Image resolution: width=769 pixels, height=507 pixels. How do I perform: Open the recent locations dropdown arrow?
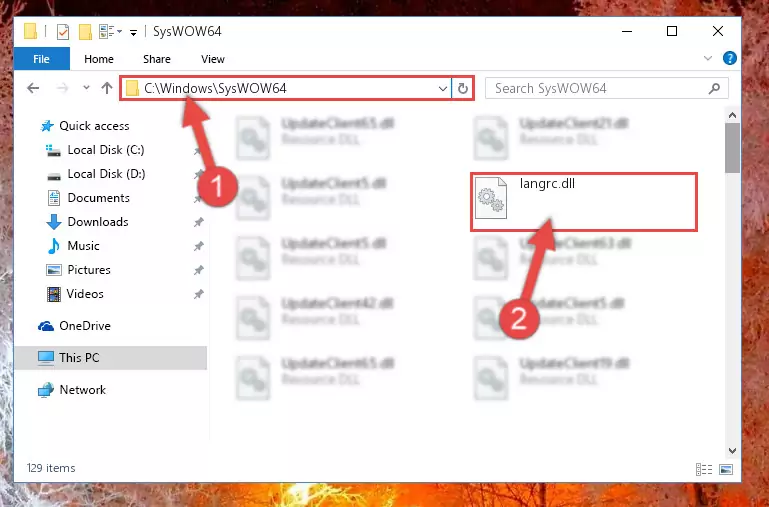(86, 88)
